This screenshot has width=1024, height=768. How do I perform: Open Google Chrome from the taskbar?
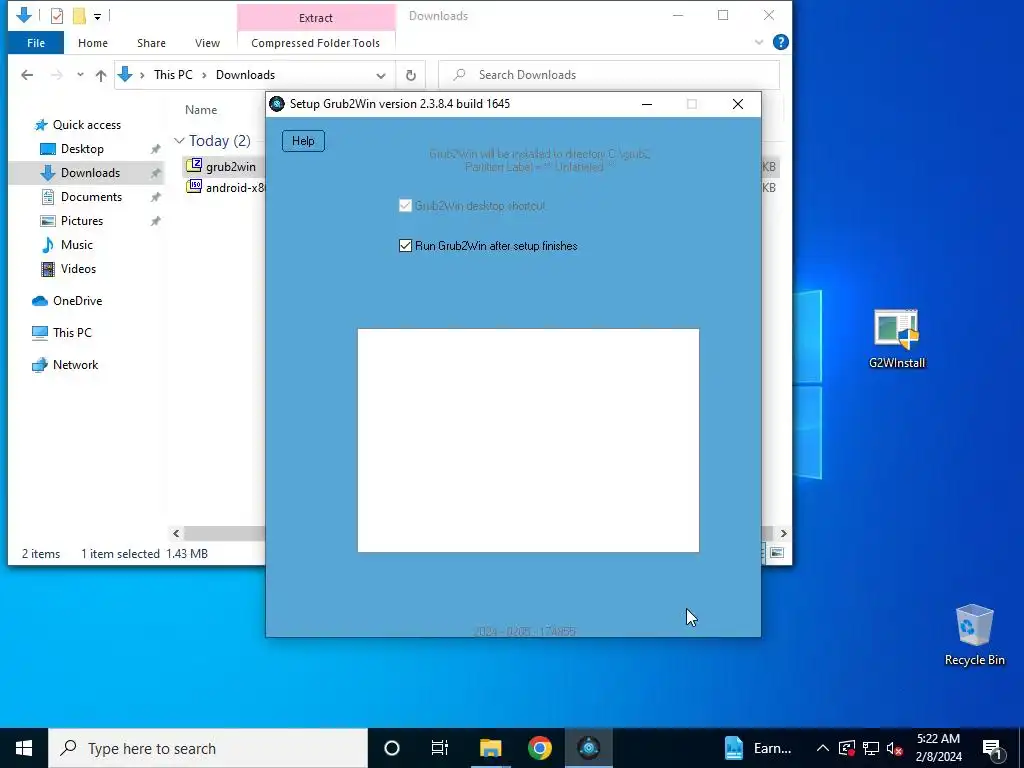coord(539,748)
